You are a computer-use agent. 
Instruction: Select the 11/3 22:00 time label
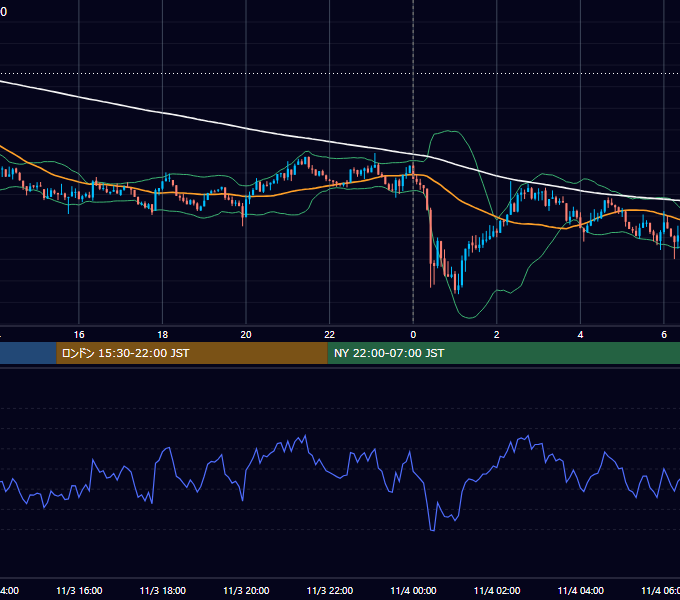[330, 590]
